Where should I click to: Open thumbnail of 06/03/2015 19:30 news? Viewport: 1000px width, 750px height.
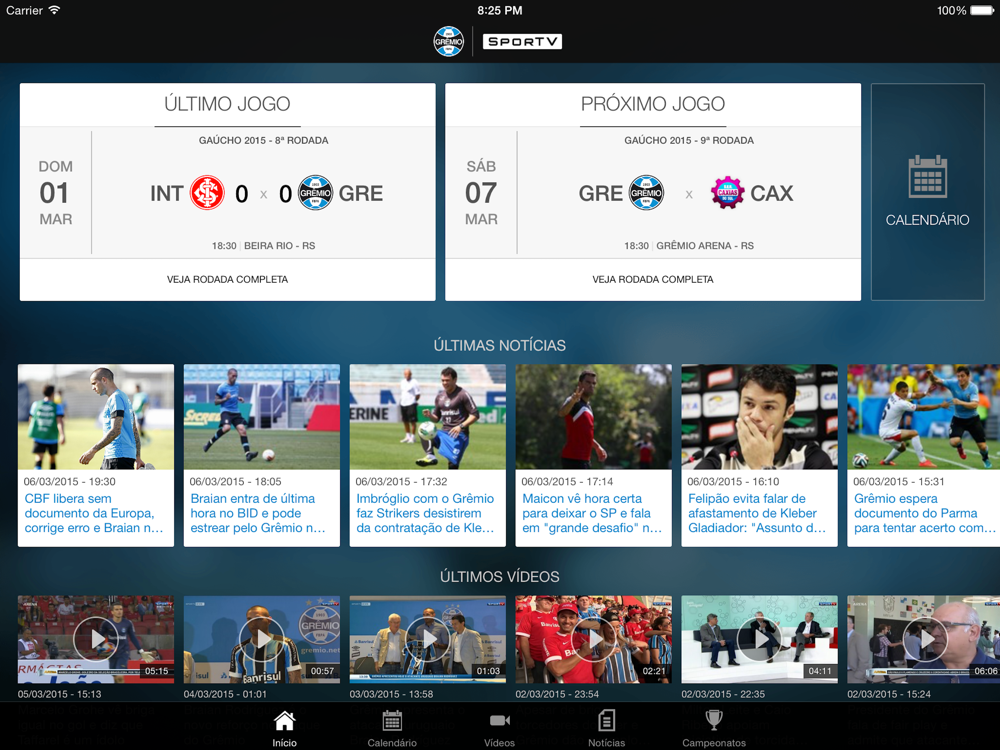[x=96, y=417]
